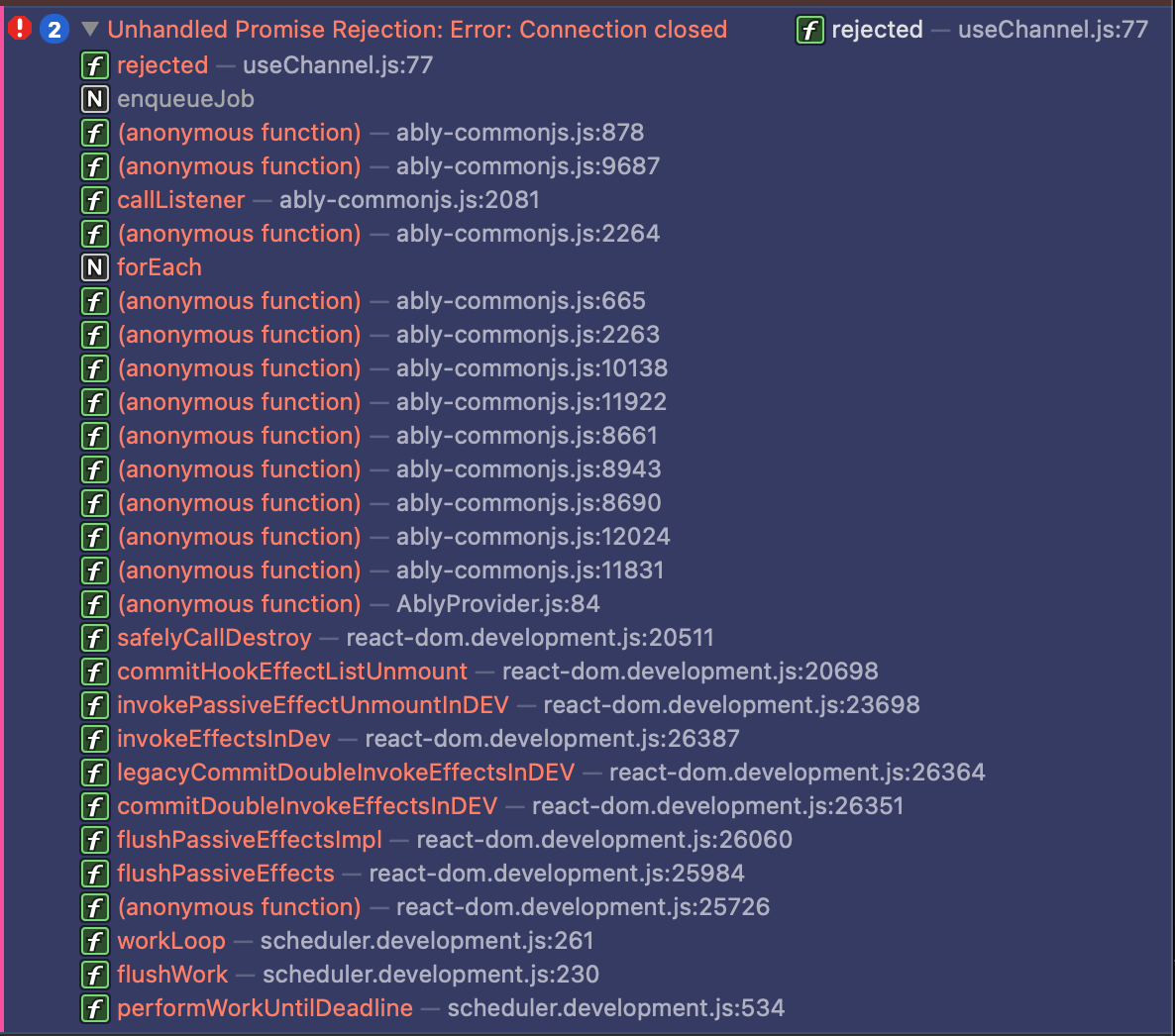The width and height of the screenshot is (1175, 1036).
Task: Click the native code icon beside forEach
Action: [x=94, y=267]
